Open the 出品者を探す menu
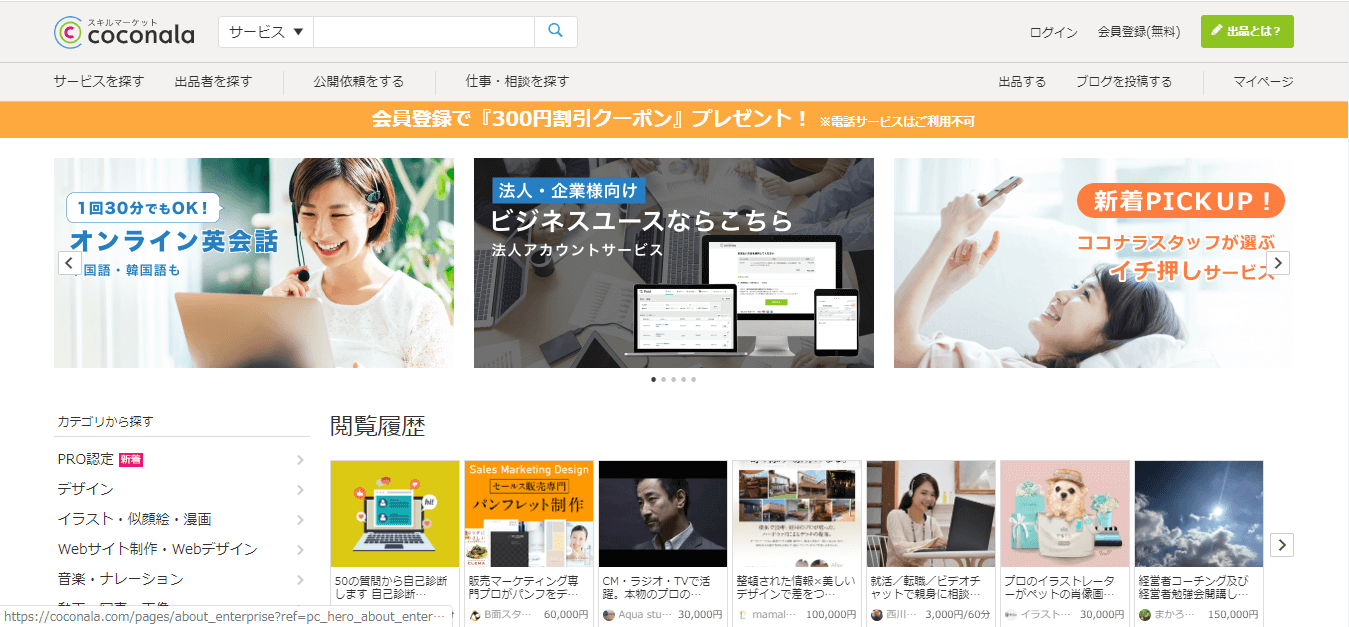This screenshot has height=627, width=1349. (x=213, y=82)
